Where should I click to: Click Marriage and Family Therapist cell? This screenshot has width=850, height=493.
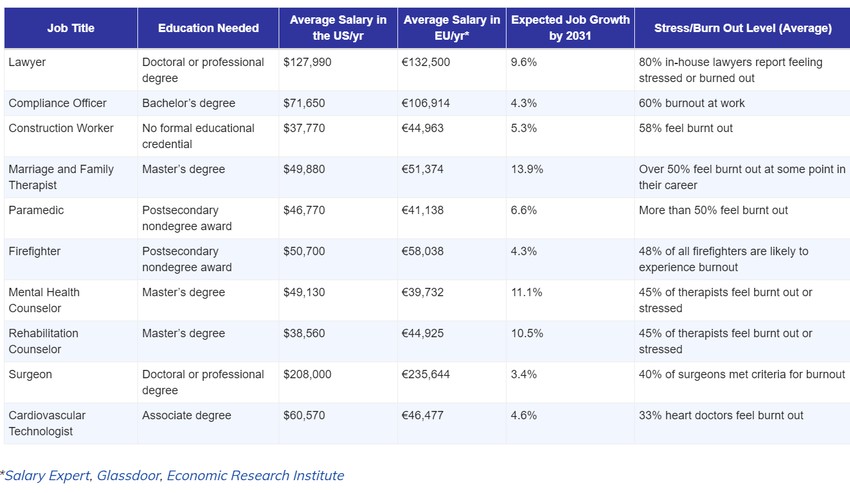(x=61, y=177)
